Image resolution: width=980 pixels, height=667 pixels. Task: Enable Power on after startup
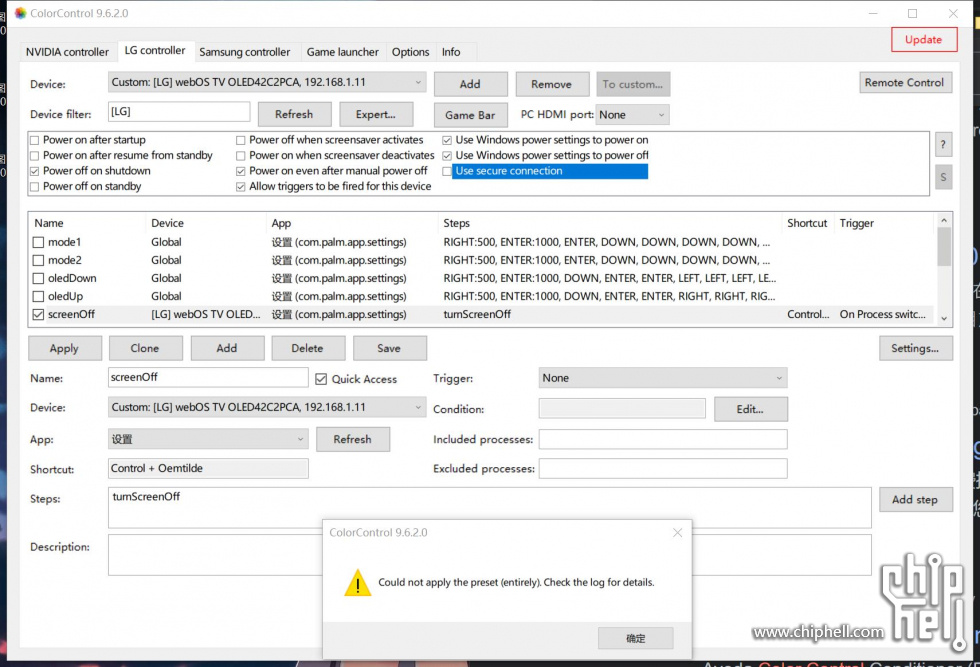(x=35, y=140)
